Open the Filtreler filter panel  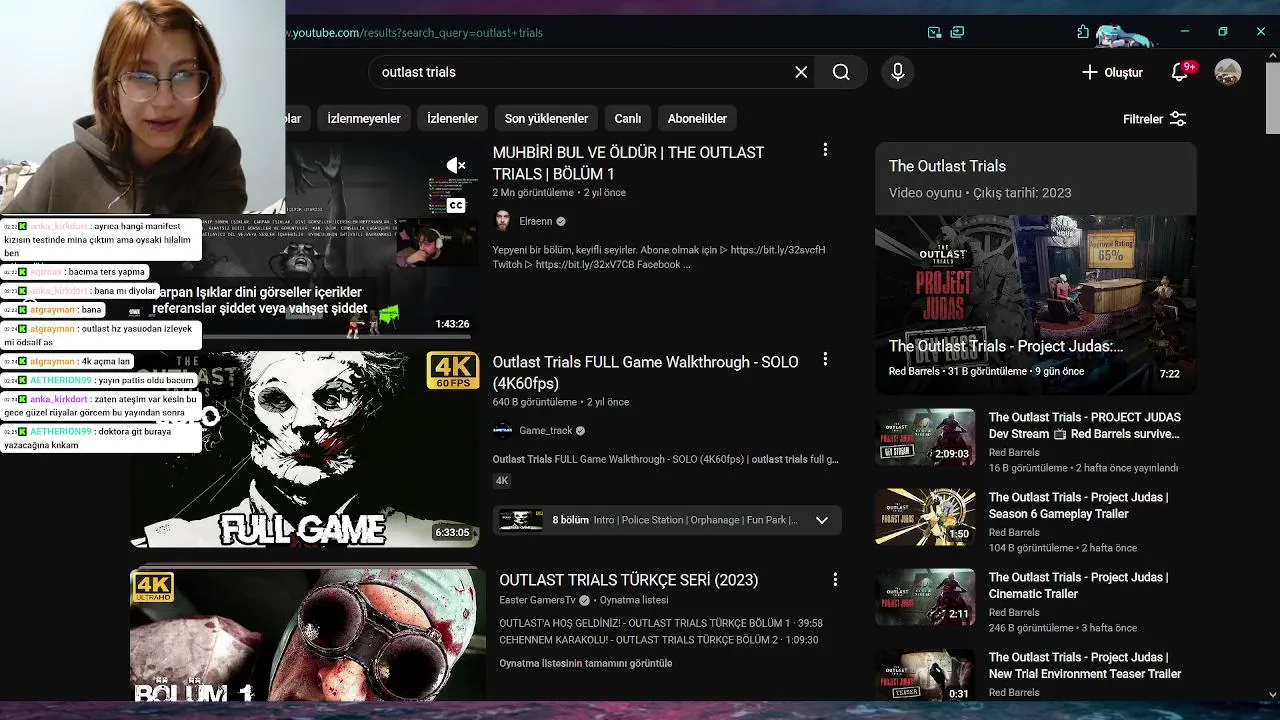[1154, 119]
